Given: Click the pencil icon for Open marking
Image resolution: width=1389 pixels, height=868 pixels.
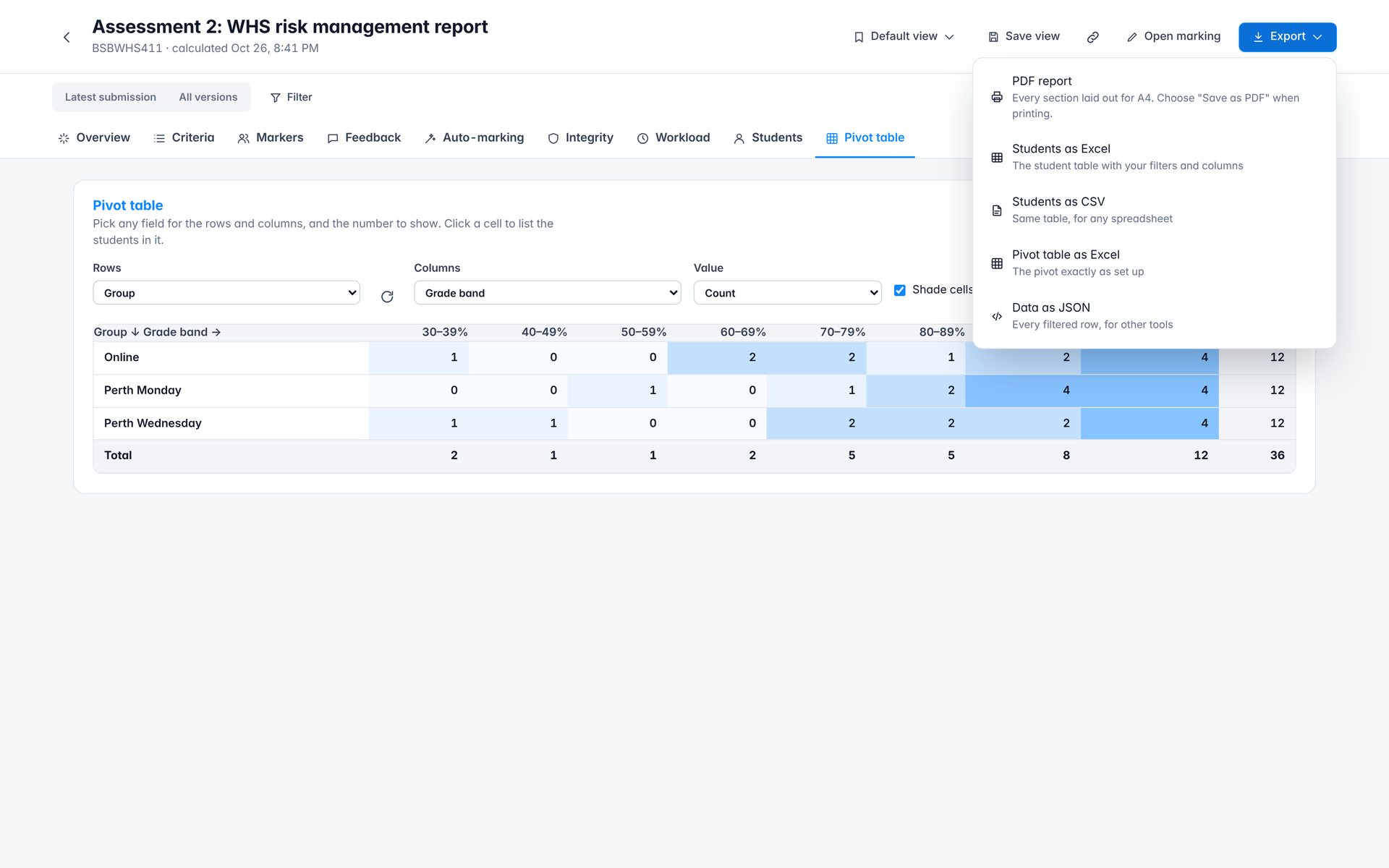Looking at the screenshot, I should click(x=1132, y=37).
